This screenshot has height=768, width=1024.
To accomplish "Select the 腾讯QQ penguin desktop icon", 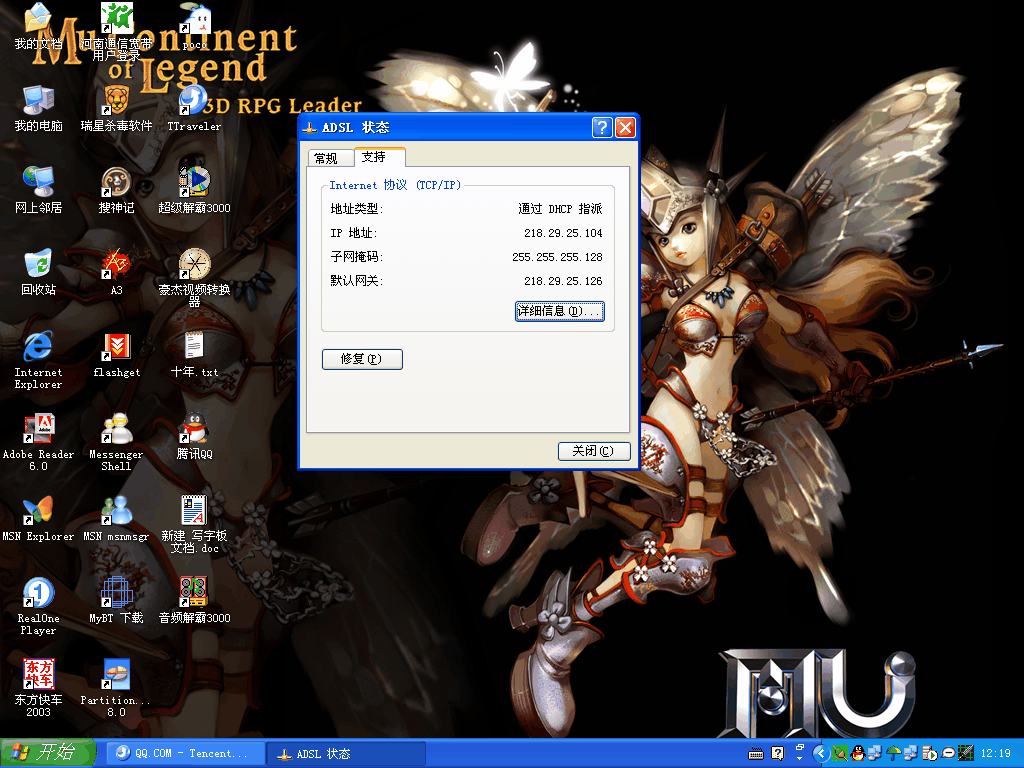I will pyautogui.click(x=194, y=436).
